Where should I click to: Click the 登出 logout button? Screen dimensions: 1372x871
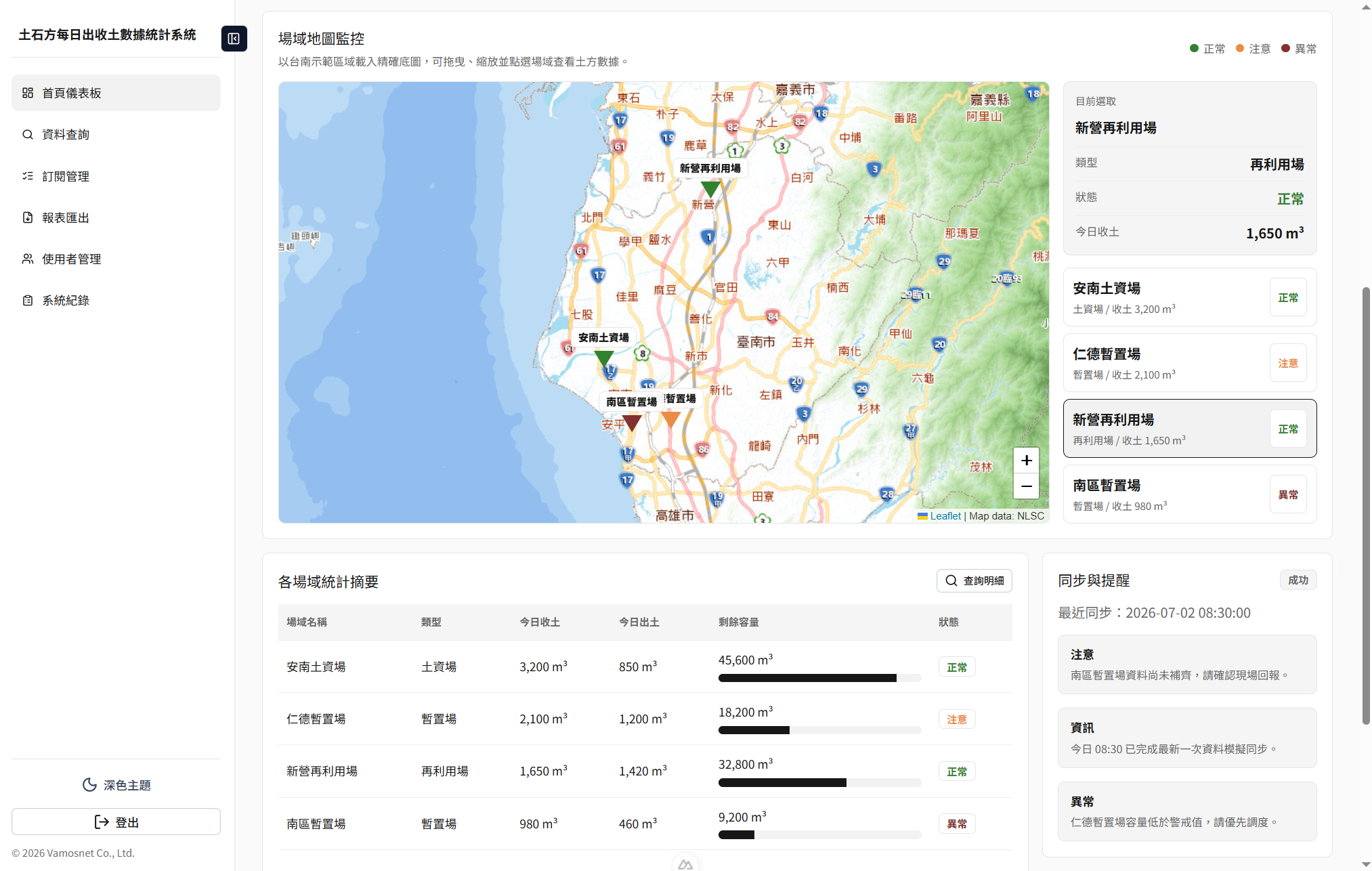coord(116,822)
